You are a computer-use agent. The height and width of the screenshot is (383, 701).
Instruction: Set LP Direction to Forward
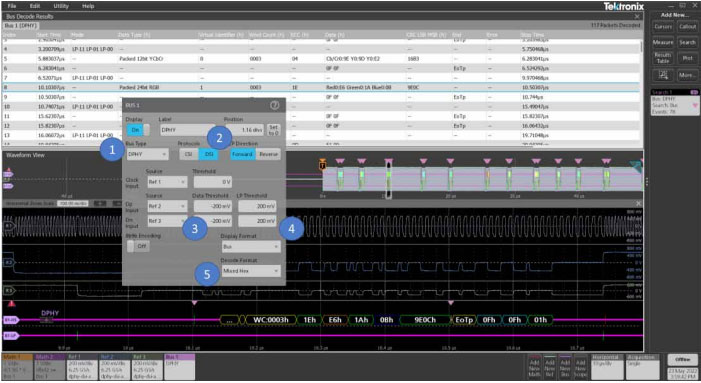[243, 154]
